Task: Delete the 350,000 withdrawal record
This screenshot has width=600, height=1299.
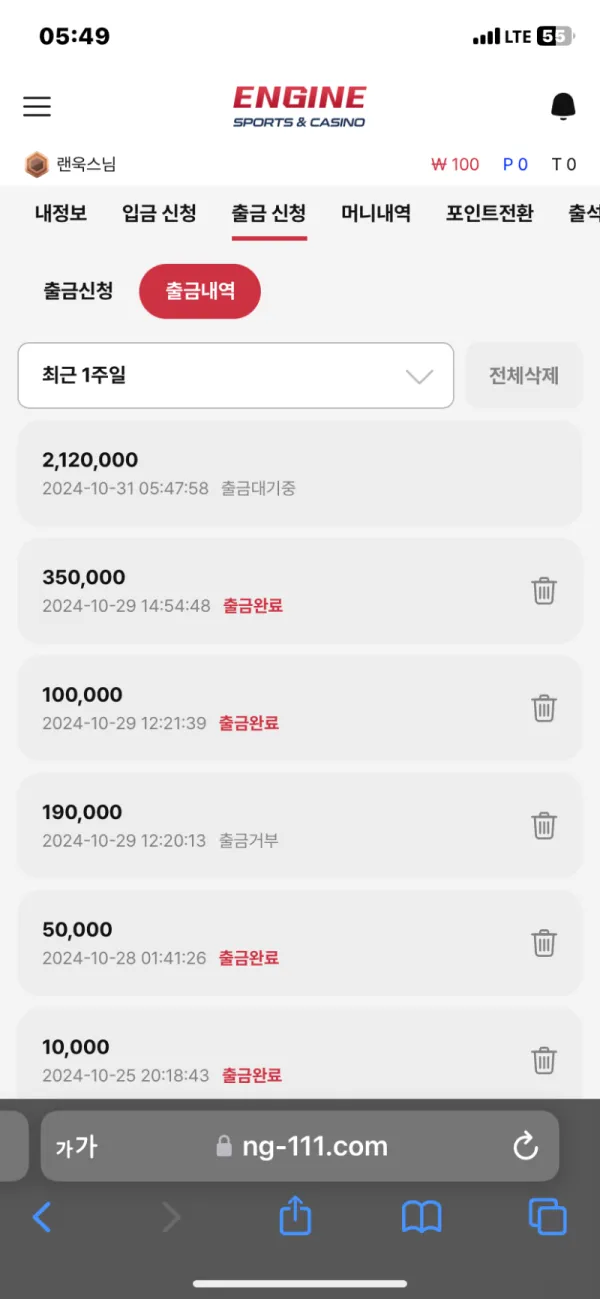Action: (544, 591)
